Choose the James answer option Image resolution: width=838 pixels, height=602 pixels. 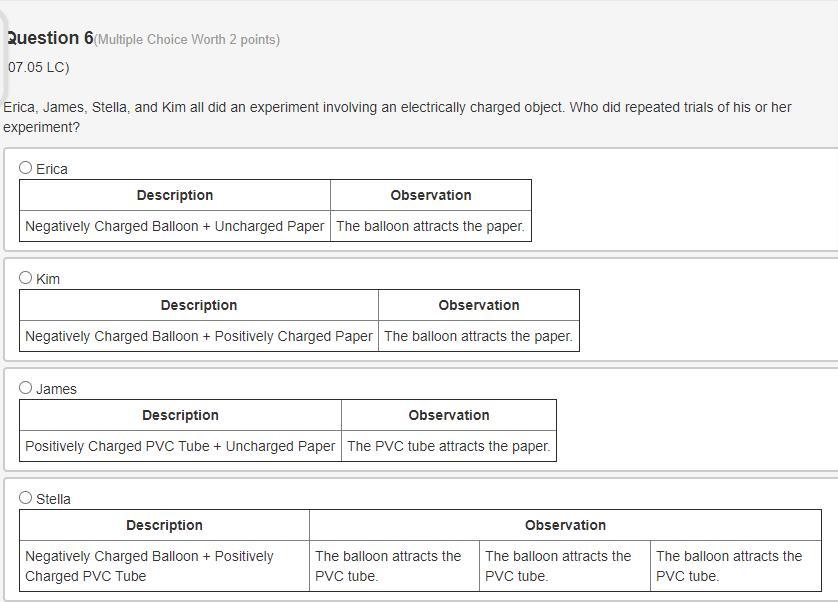click(25, 388)
